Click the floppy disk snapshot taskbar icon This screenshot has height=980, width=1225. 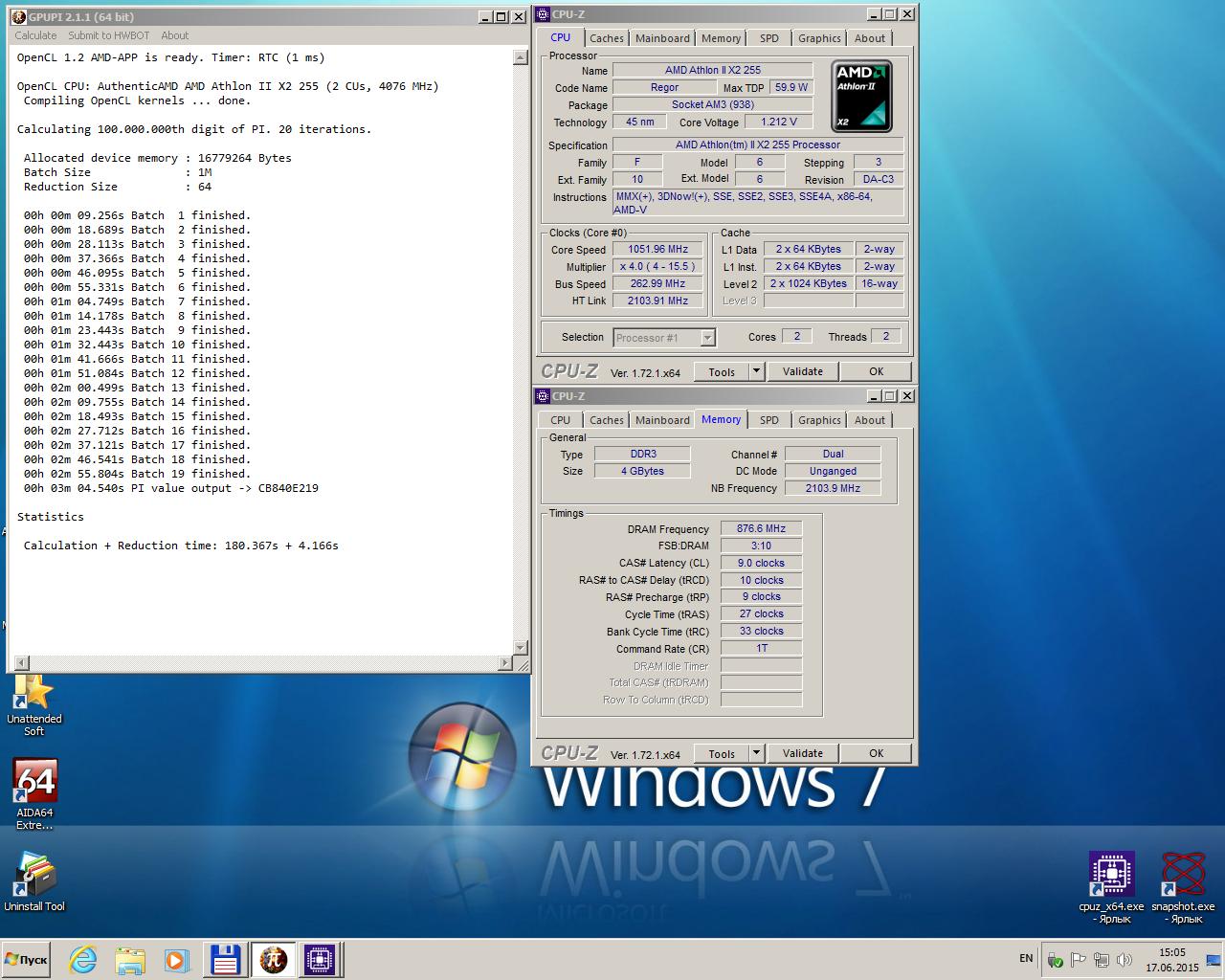click(x=226, y=959)
